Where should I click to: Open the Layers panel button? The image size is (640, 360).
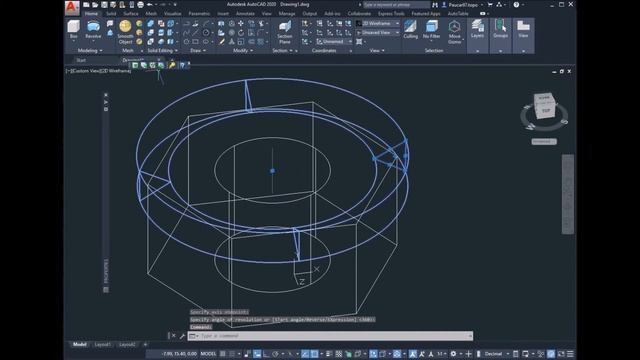(477, 36)
